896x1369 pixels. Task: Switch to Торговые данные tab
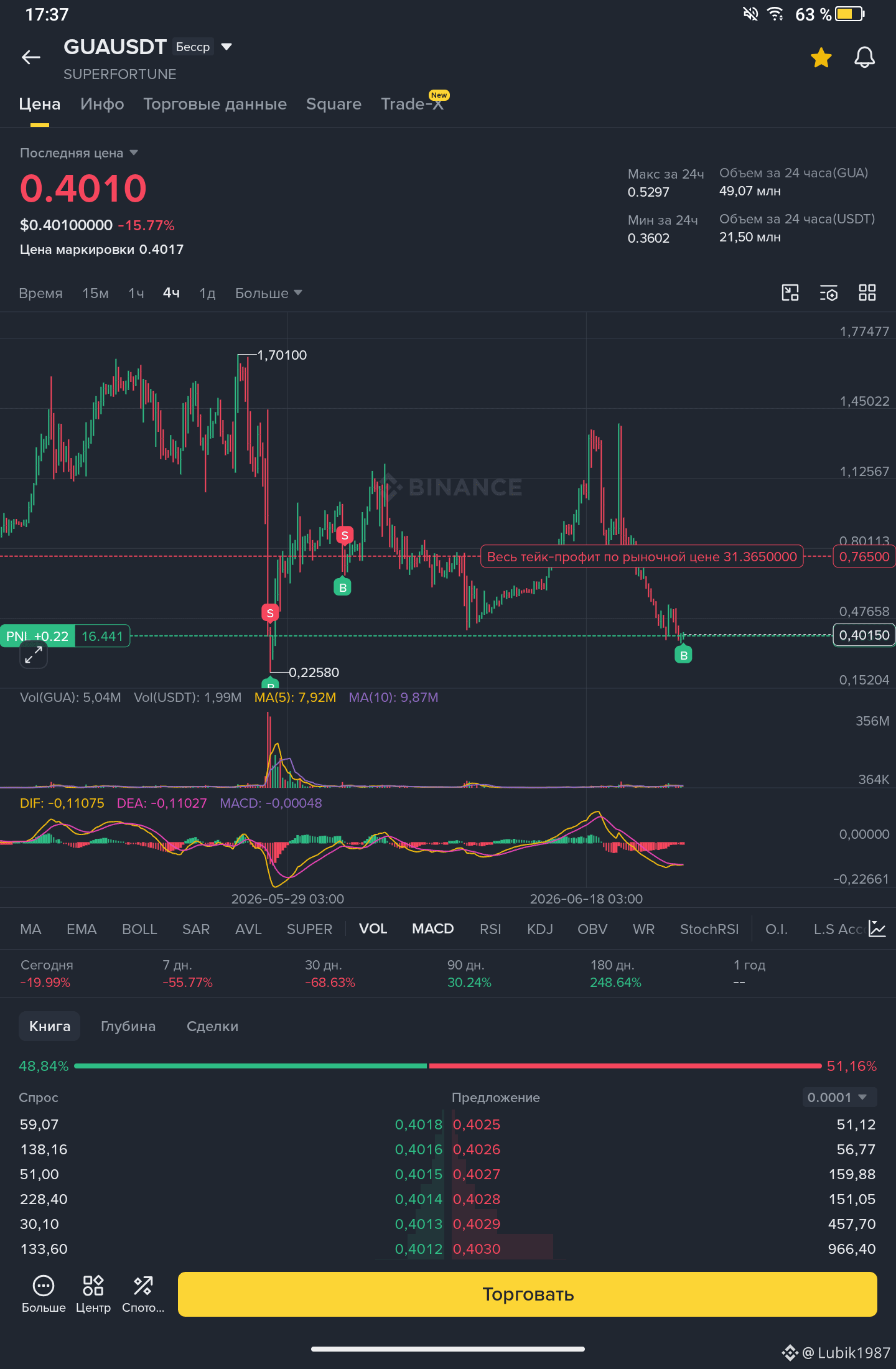pyautogui.click(x=215, y=104)
